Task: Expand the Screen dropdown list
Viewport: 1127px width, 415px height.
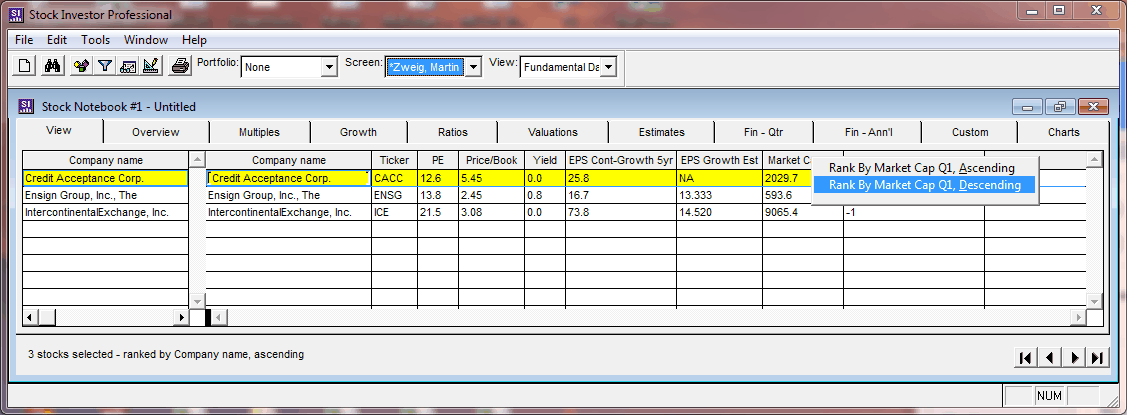Action: (x=474, y=67)
